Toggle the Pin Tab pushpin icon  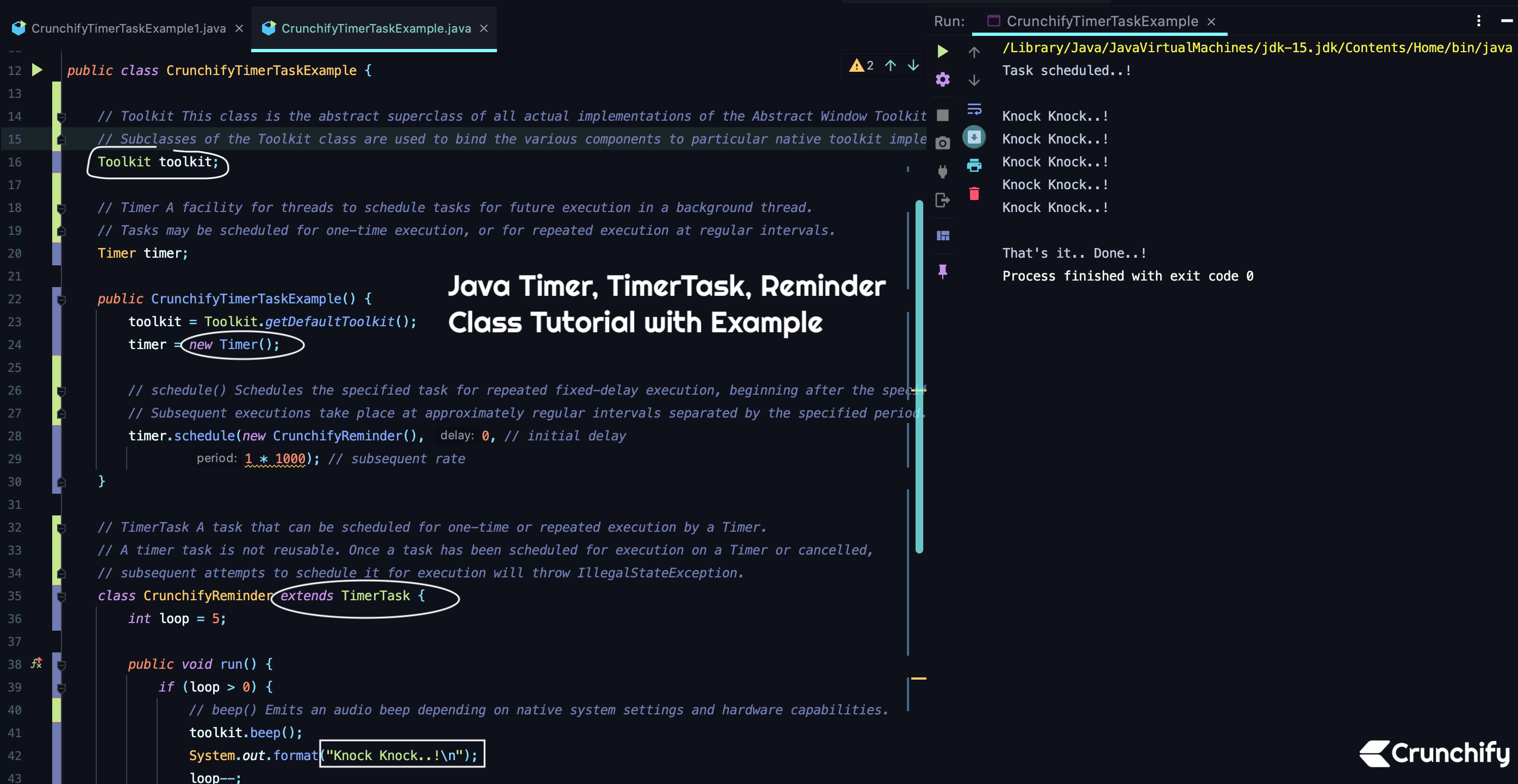[x=942, y=271]
